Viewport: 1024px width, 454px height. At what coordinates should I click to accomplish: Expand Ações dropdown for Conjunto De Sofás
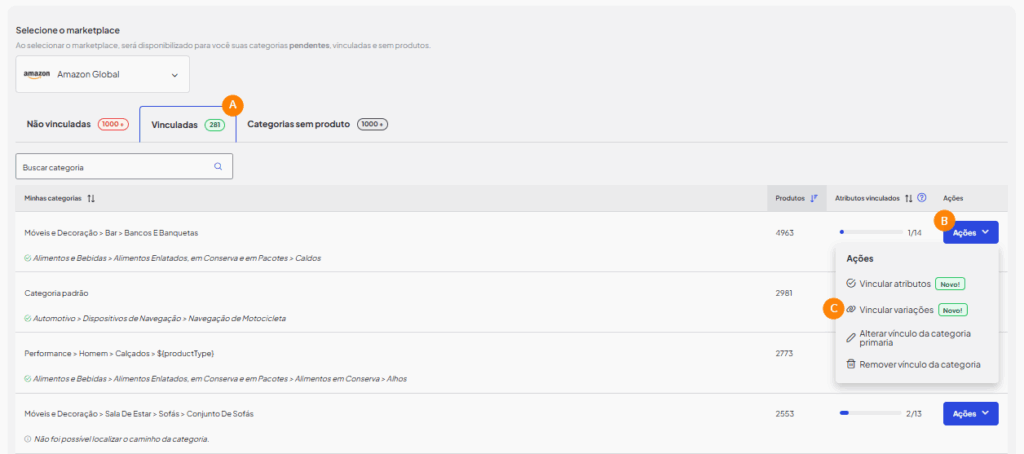tap(970, 413)
